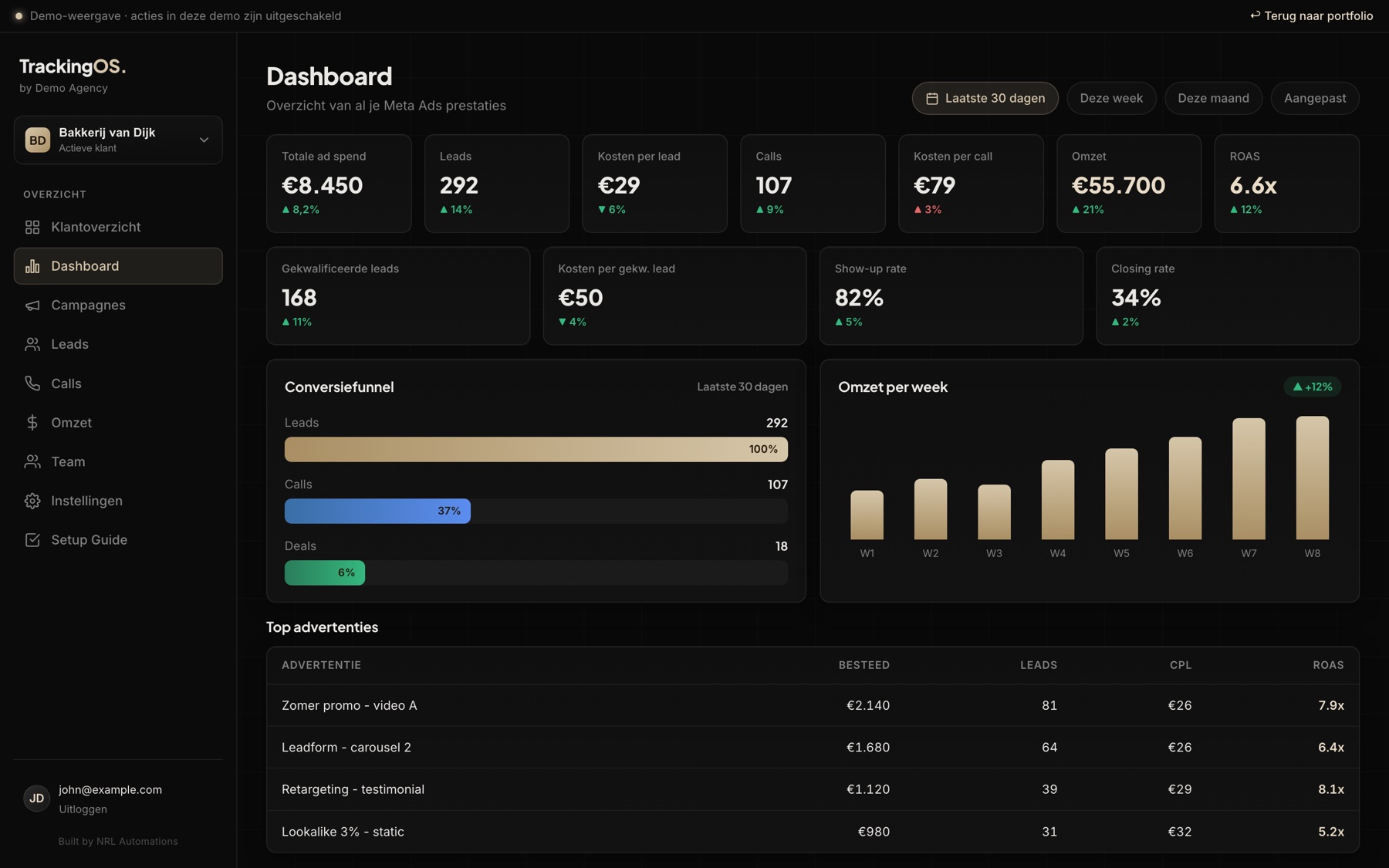Open the Show-up rate card

click(x=951, y=296)
